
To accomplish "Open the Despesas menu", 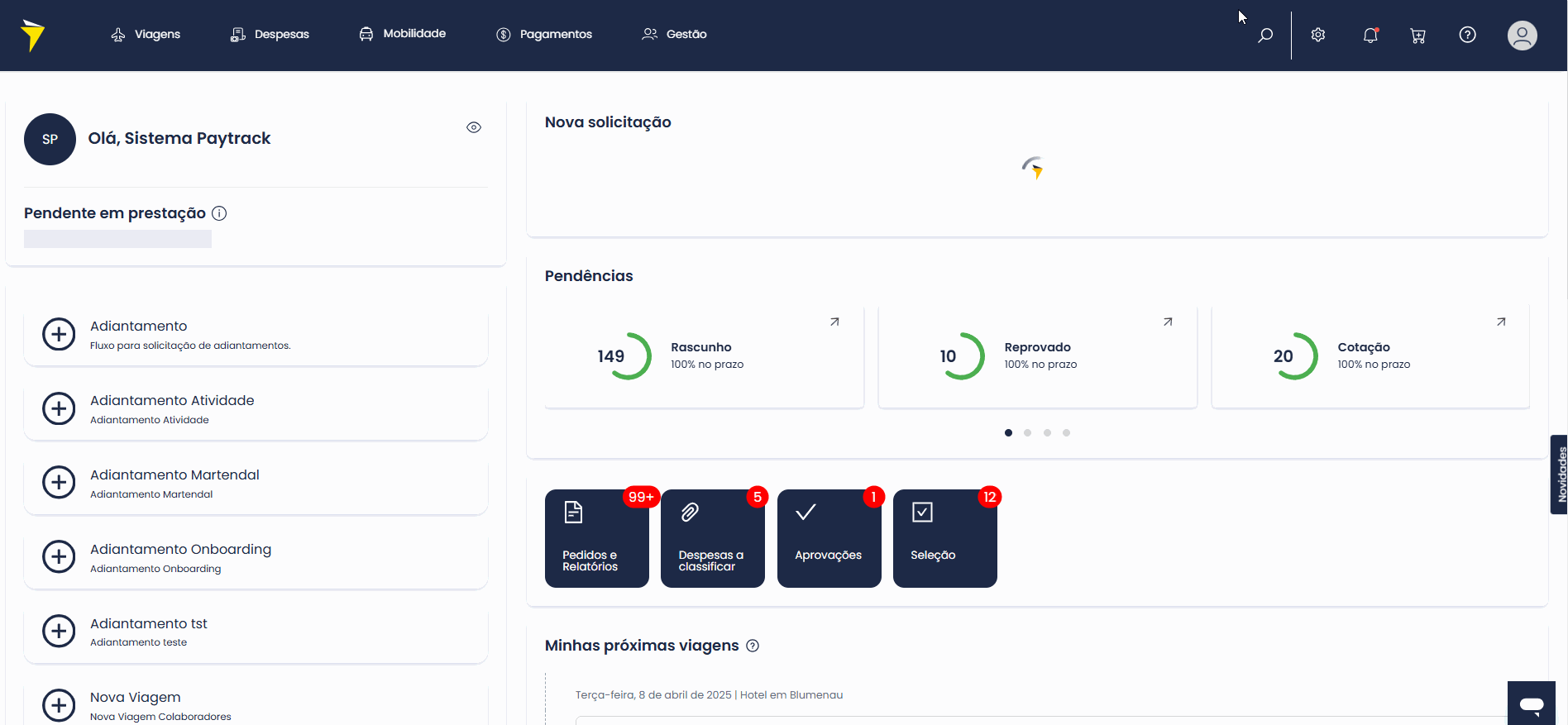I will pos(270,34).
